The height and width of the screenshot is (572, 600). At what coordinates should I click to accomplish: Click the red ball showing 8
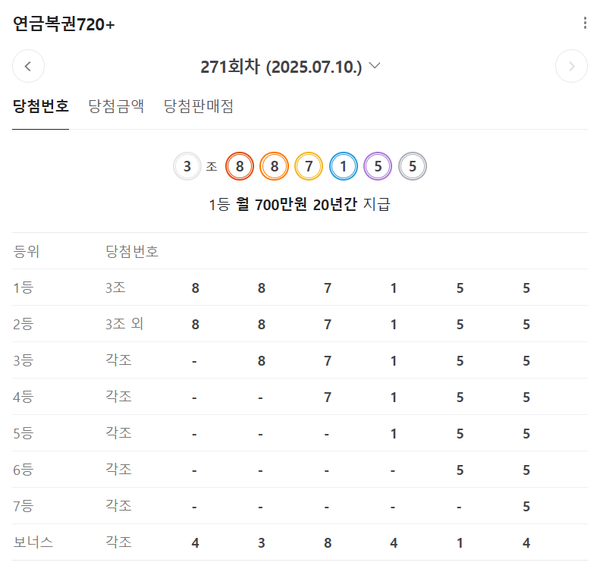coord(240,166)
